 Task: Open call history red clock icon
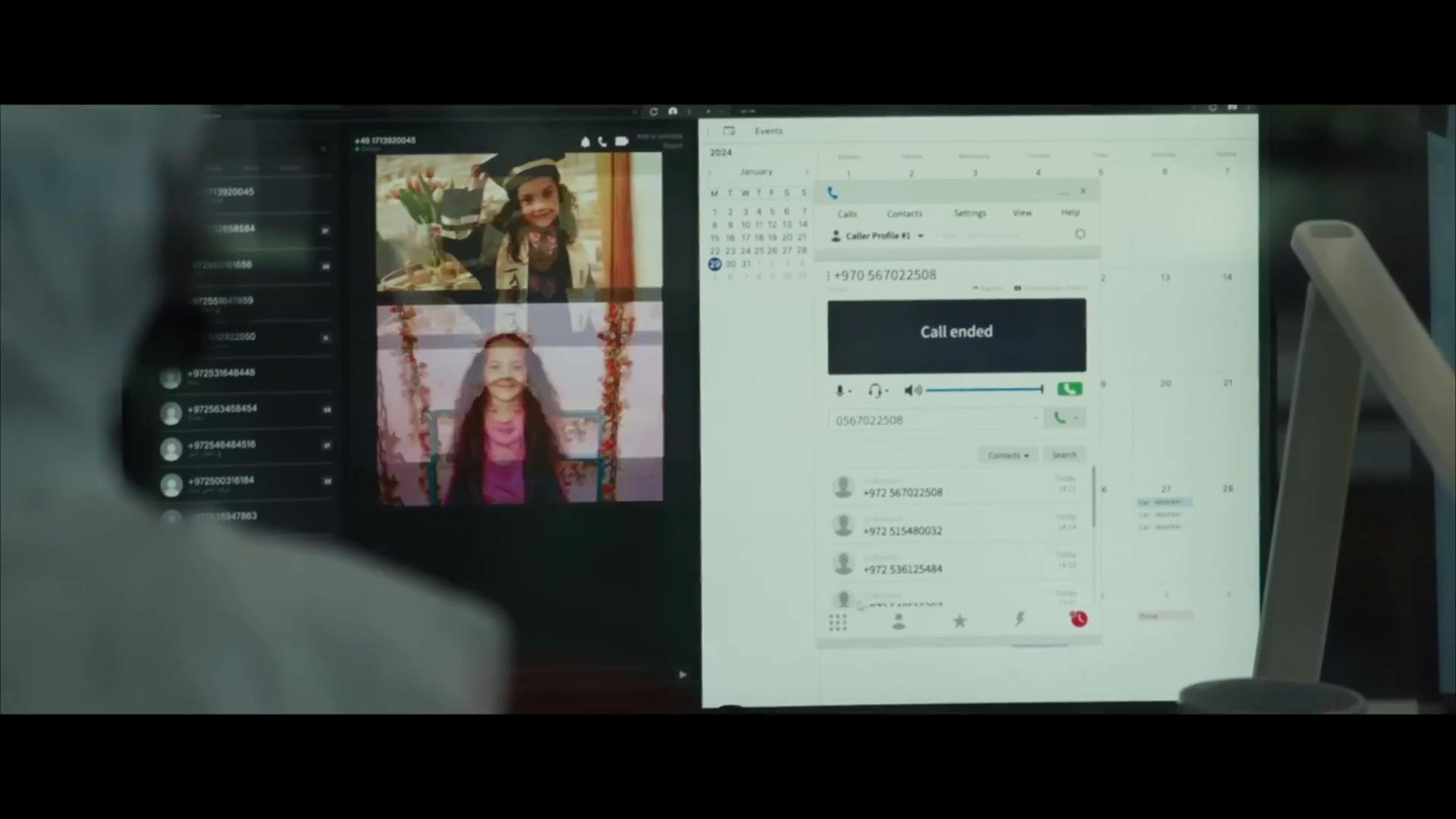pyautogui.click(x=1079, y=620)
